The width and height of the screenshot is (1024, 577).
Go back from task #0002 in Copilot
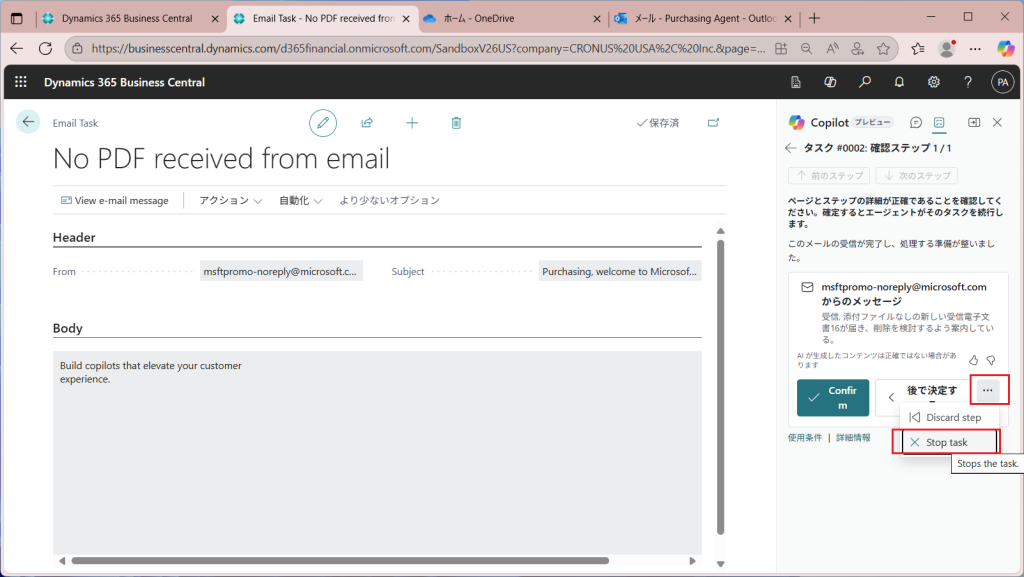click(791, 148)
